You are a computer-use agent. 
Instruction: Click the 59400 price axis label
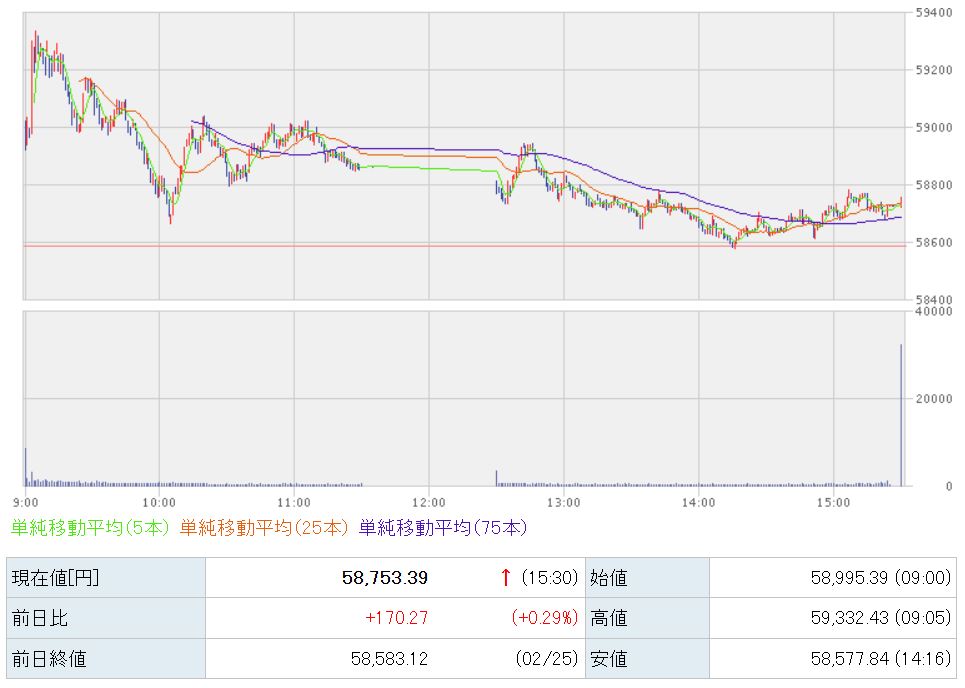pos(932,13)
